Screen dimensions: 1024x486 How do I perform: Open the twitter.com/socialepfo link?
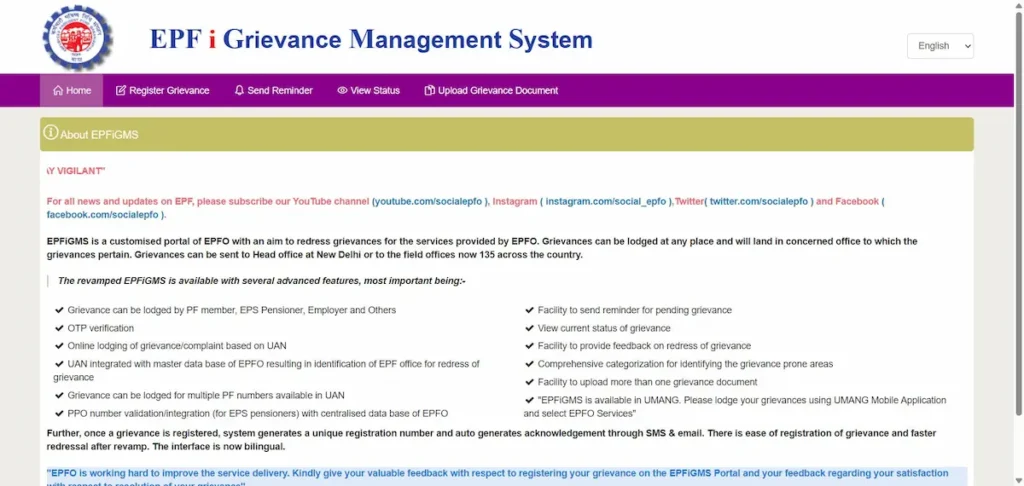(x=760, y=201)
